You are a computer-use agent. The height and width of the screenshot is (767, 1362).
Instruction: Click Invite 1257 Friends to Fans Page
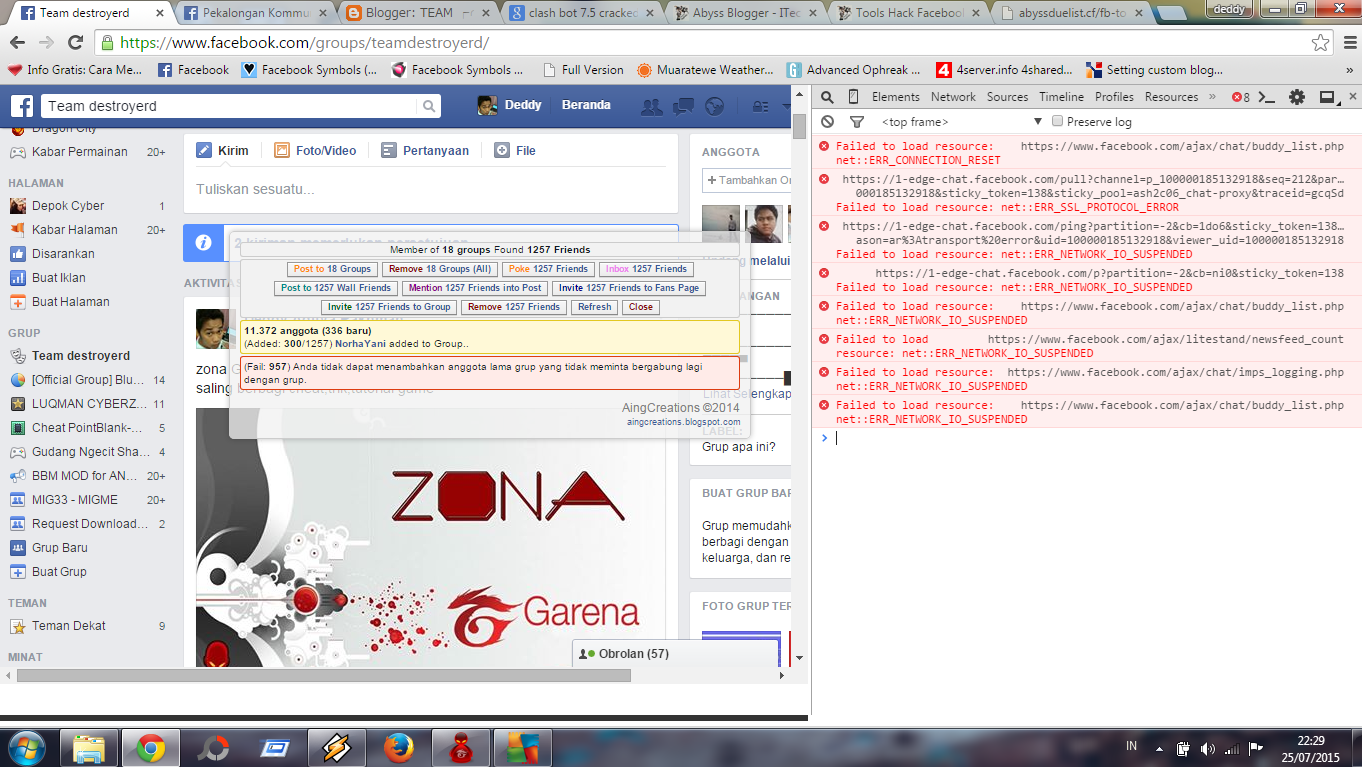pos(629,288)
